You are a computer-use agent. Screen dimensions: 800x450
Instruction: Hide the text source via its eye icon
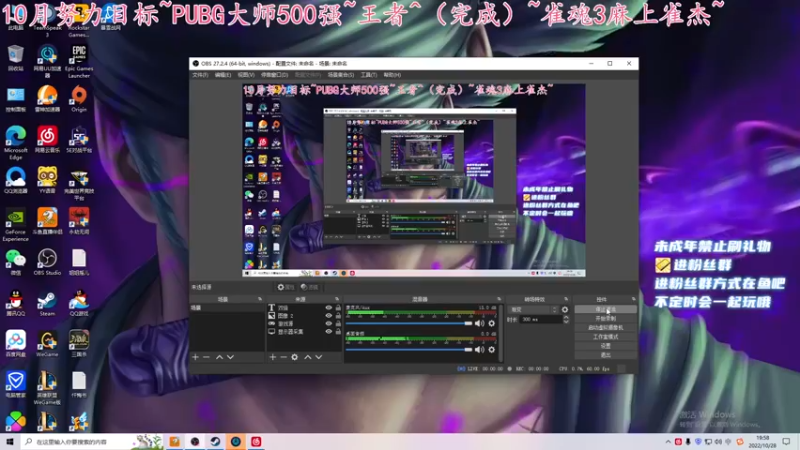(x=329, y=308)
